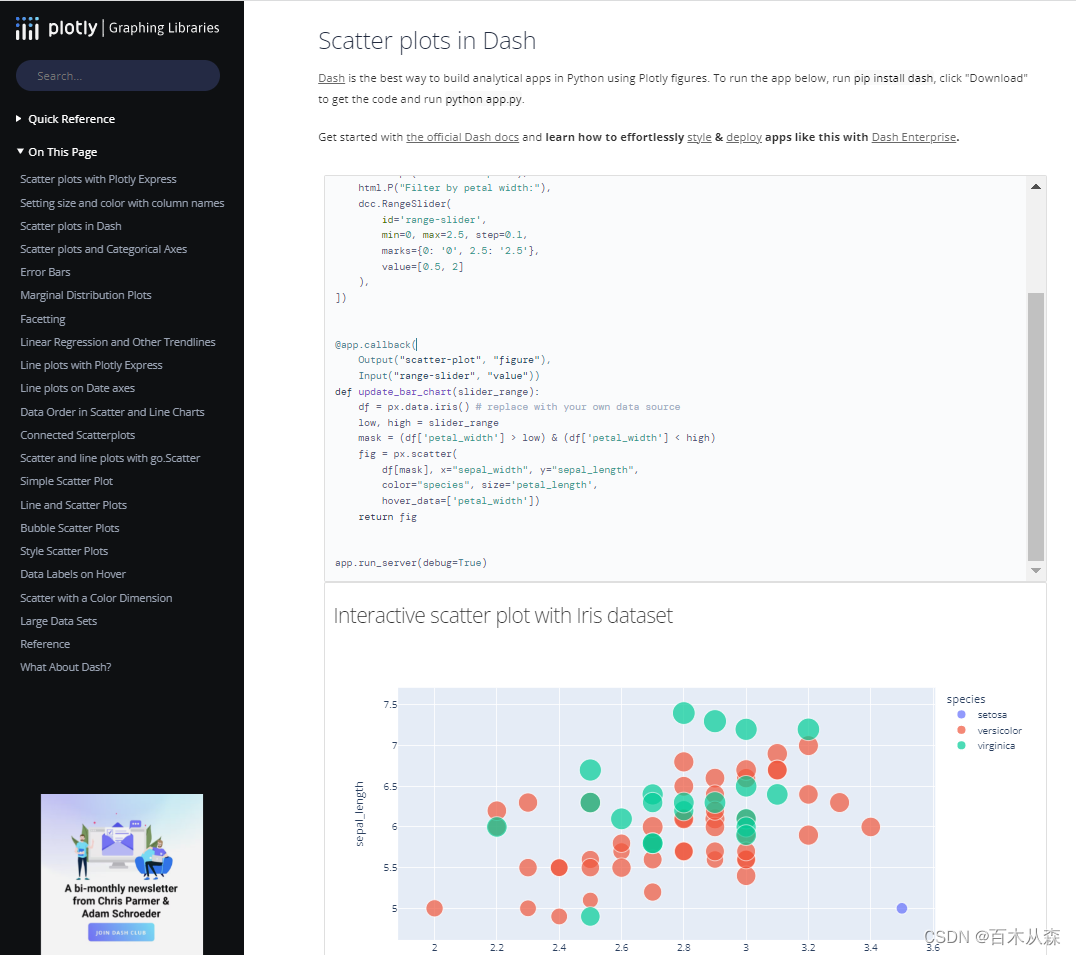The image size is (1076, 955).
Task: Open Scatter plots with Plotly Express link
Action: (98, 179)
